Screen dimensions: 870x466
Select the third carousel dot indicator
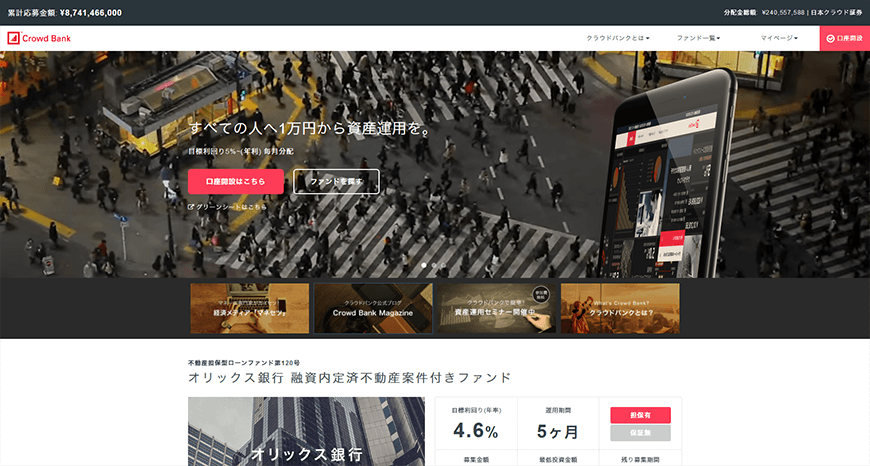click(x=443, y=266)
